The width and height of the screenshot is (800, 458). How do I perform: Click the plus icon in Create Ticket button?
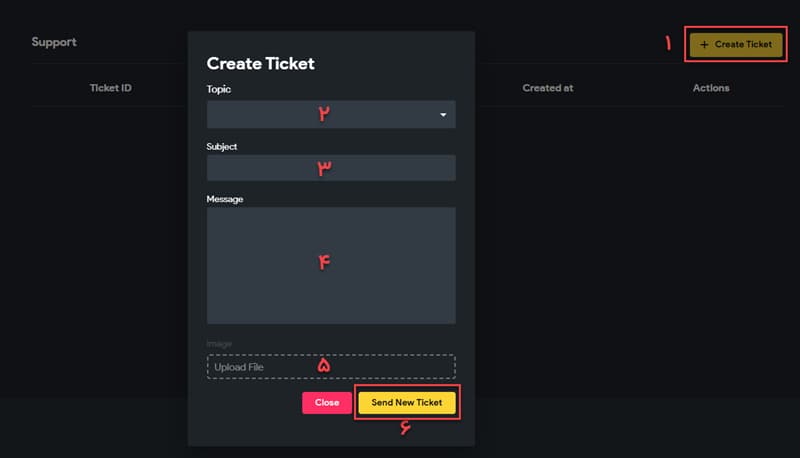click(x=704, y=45)
